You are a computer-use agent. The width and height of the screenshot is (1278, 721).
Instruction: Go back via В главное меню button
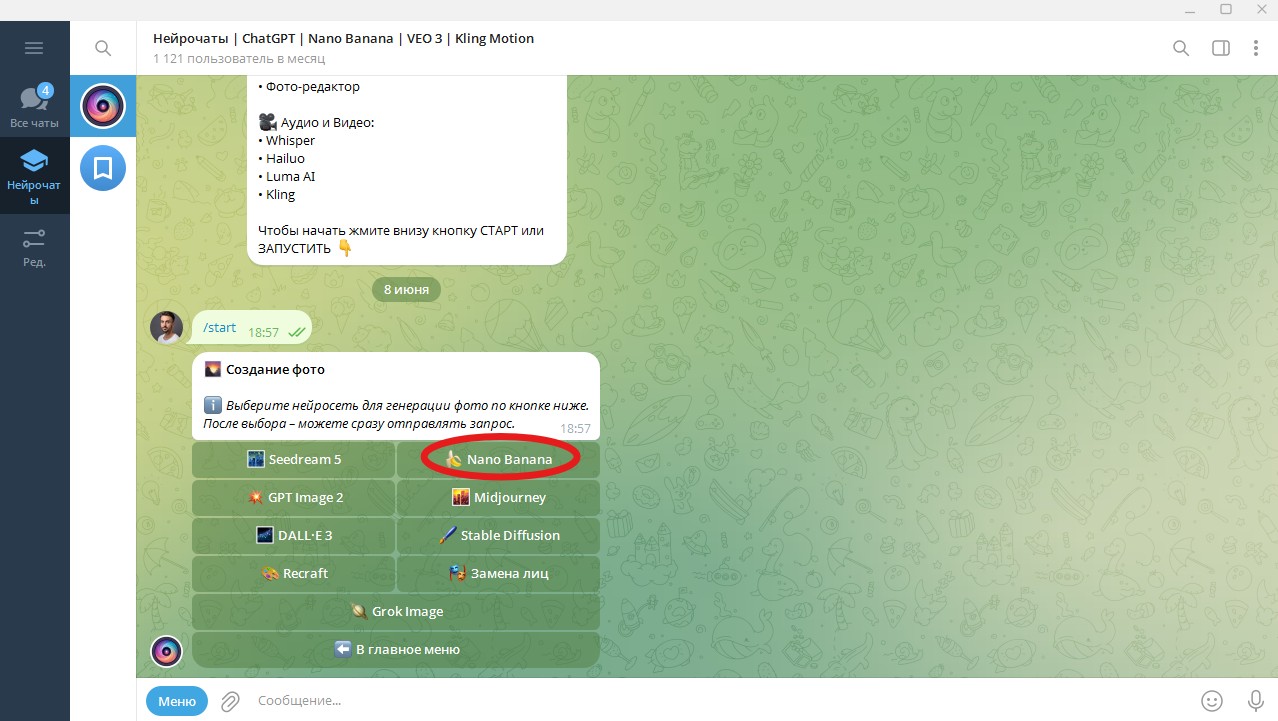[396, 649]
